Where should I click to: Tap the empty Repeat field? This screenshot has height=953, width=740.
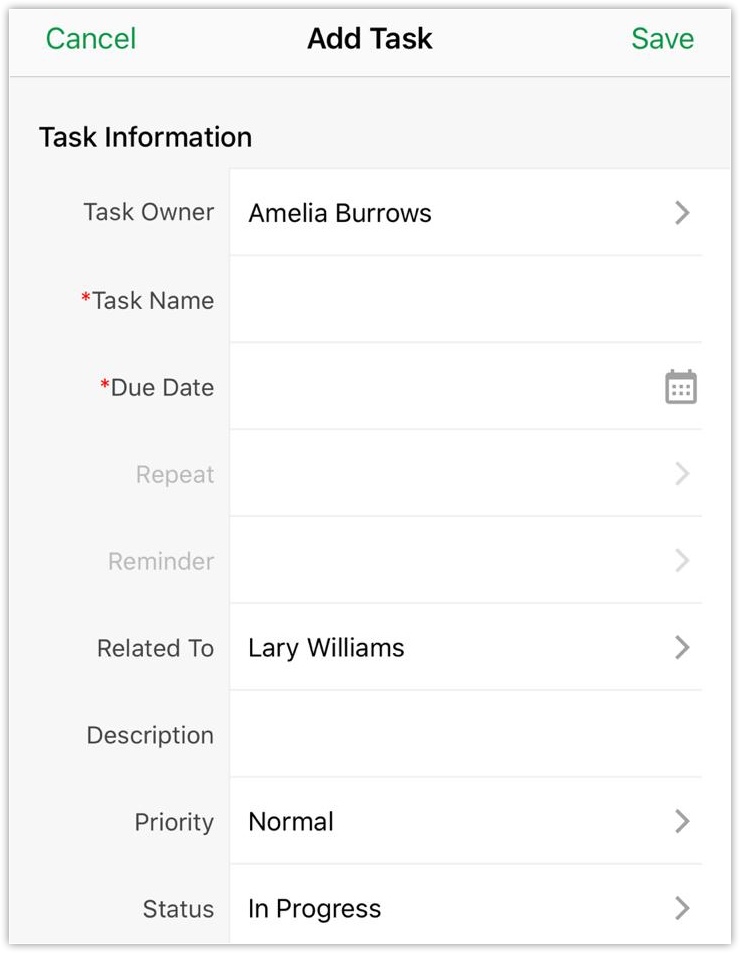pyautogui.click(x=440, y=474)
